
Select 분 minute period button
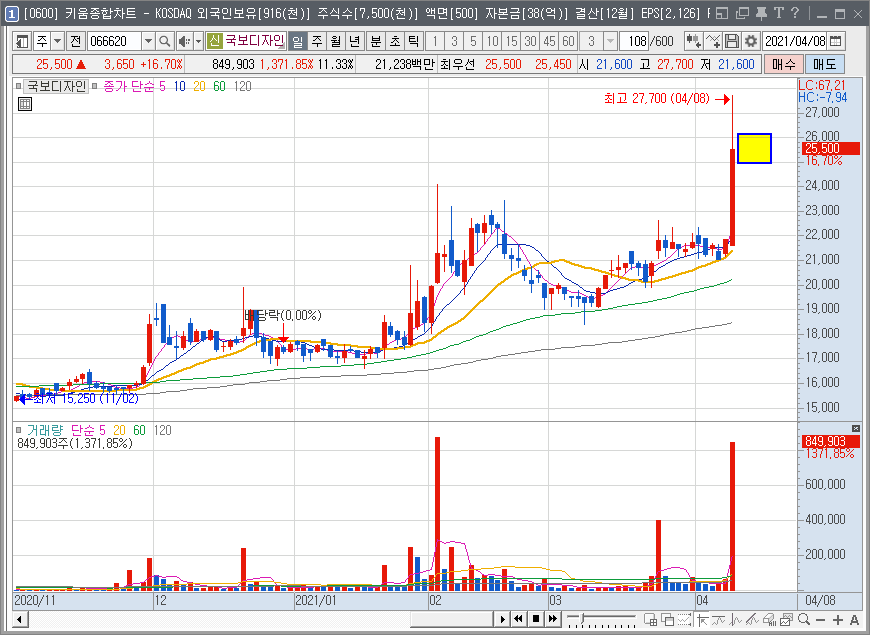376,41
